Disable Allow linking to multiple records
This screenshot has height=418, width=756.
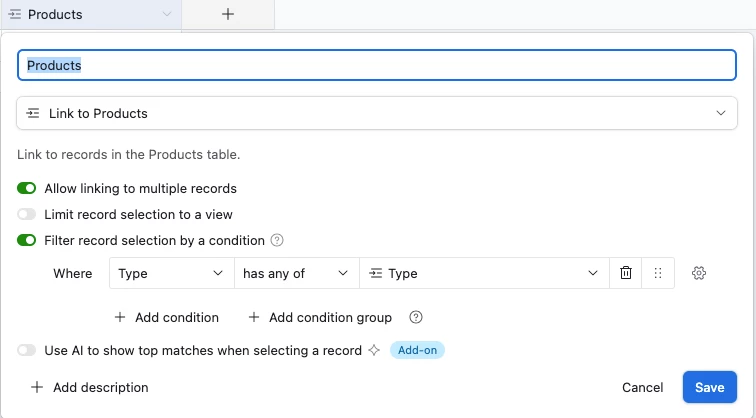click(x=27, y=188)
